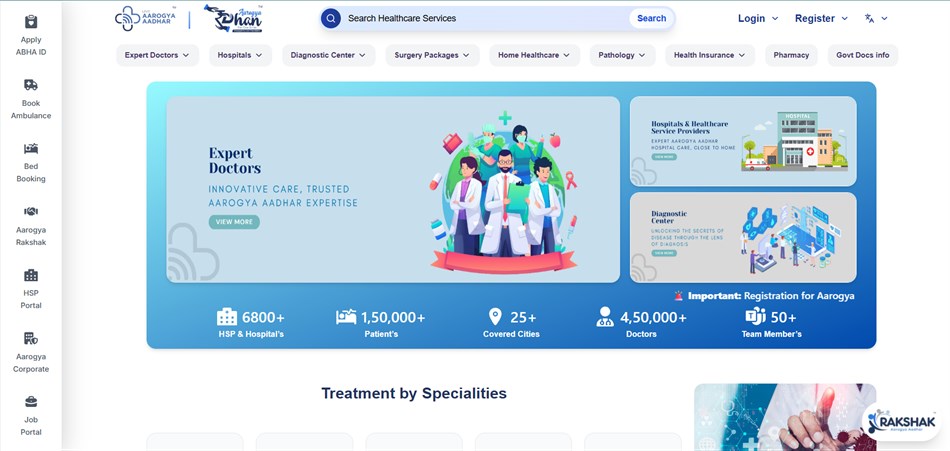Click the medical technology image beside Specialities
The height and width of the screenshot is (451, 950).
coord(785,417)
